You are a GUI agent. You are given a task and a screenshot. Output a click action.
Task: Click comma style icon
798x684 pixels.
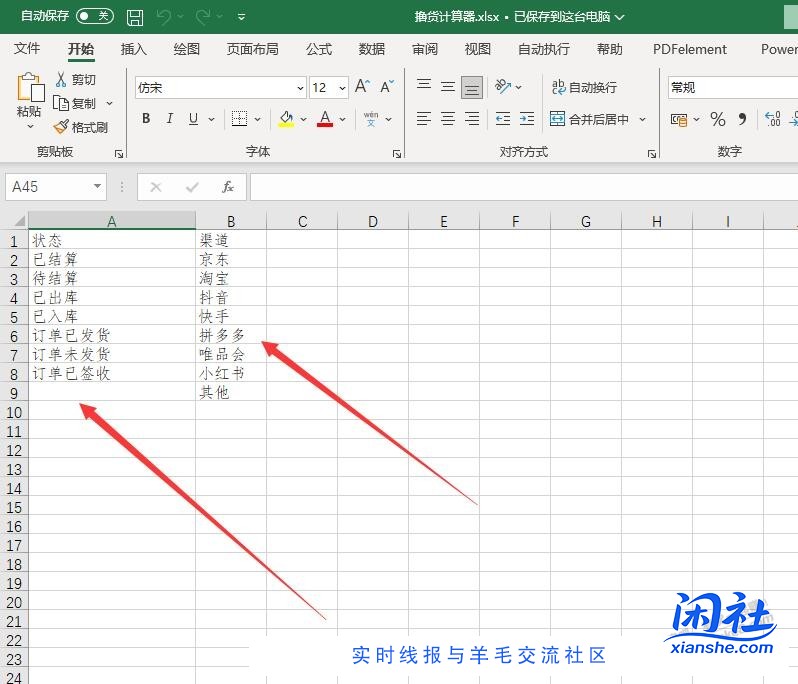(x=743, y=120)
